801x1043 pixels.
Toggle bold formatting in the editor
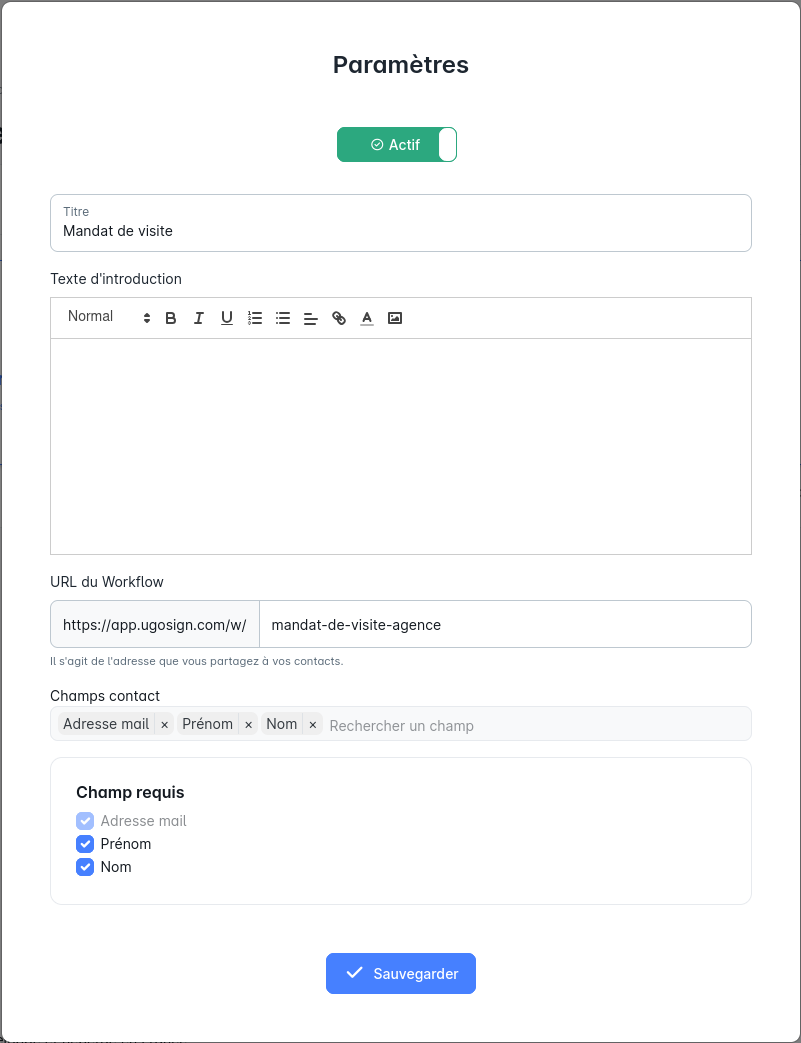pos(171,317)
